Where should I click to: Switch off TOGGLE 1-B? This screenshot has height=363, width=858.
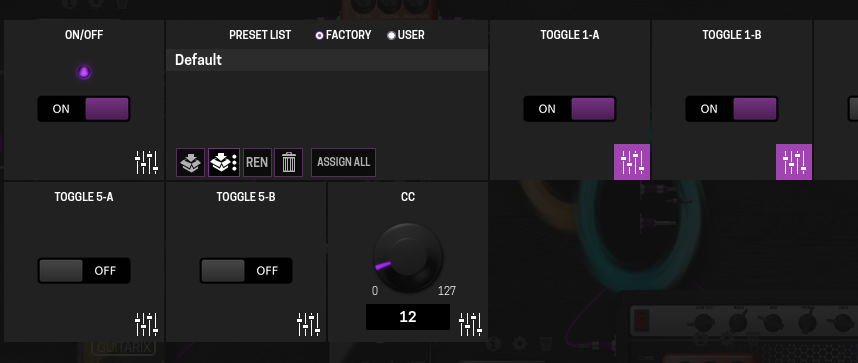coord(732,109)
